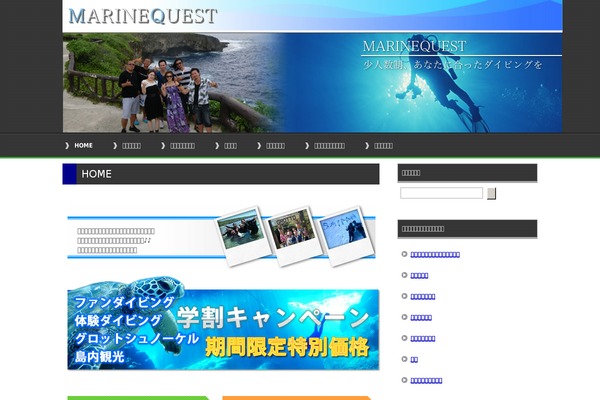600x400 pixels.
Task: Open the sand-writing polaroid photo
Action: pyautogui.click(x=345, y=236)
